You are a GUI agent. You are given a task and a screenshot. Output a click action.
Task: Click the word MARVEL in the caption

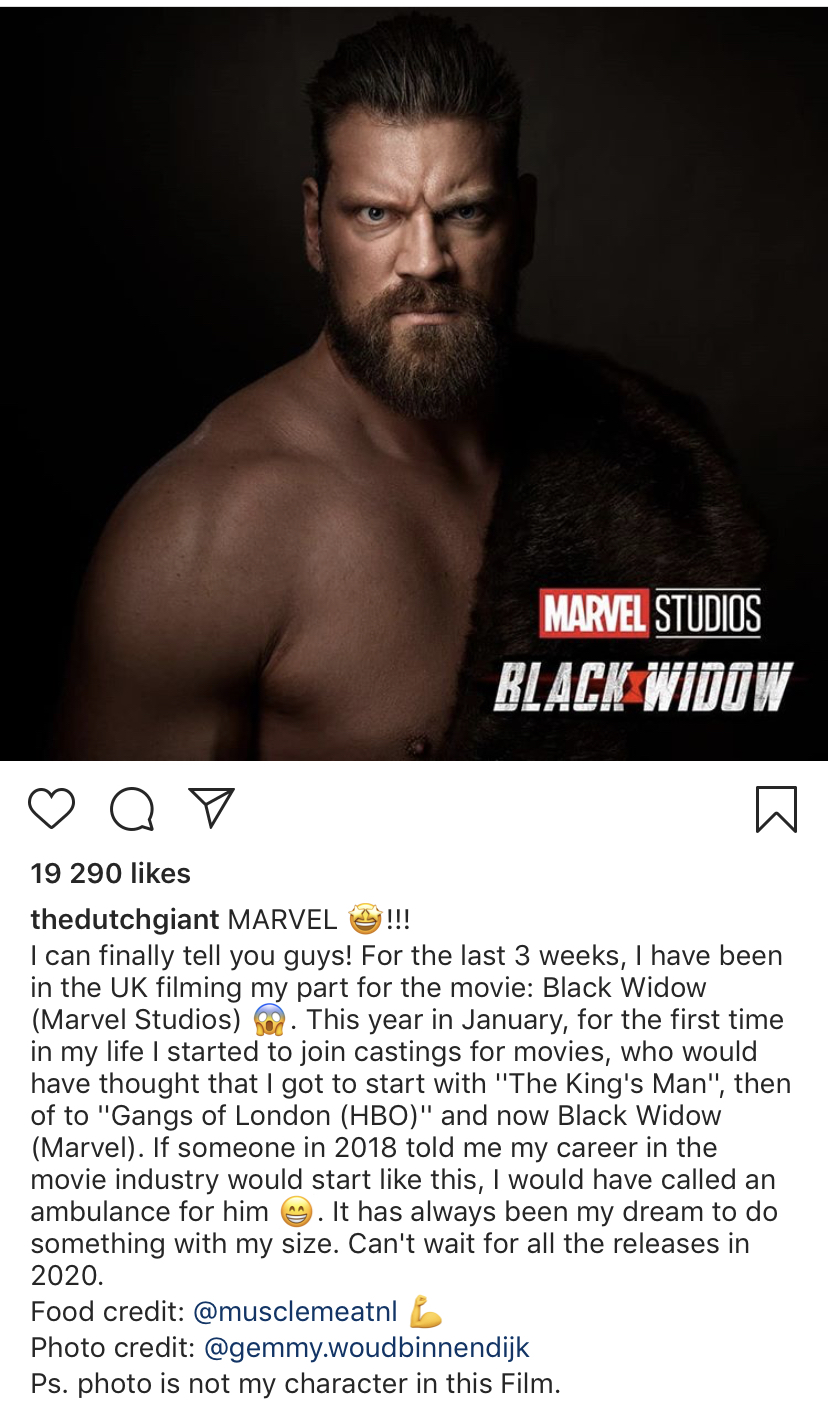pyautogui.click(x=283, y=919)
